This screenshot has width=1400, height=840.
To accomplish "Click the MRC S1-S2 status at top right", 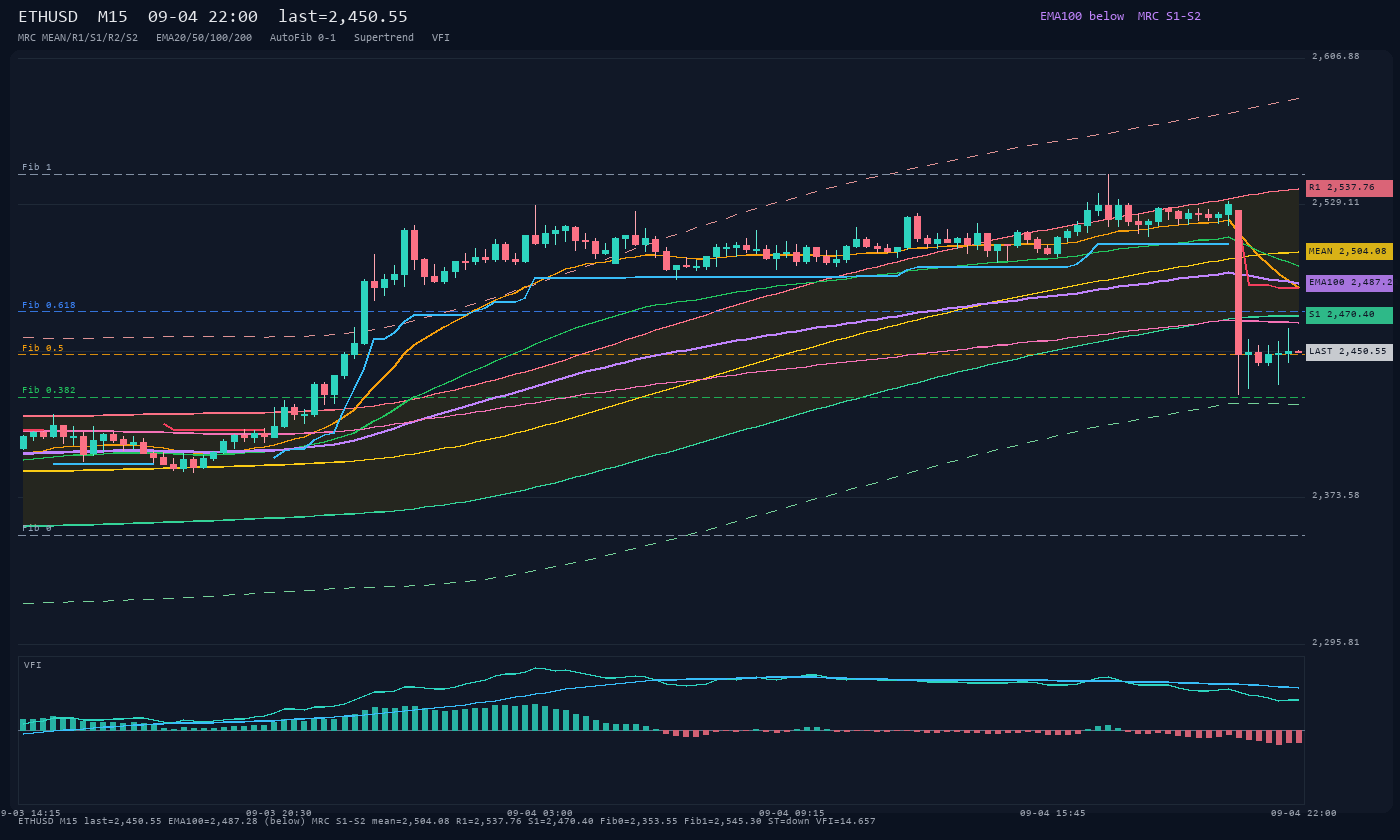I will [1169, 16].
